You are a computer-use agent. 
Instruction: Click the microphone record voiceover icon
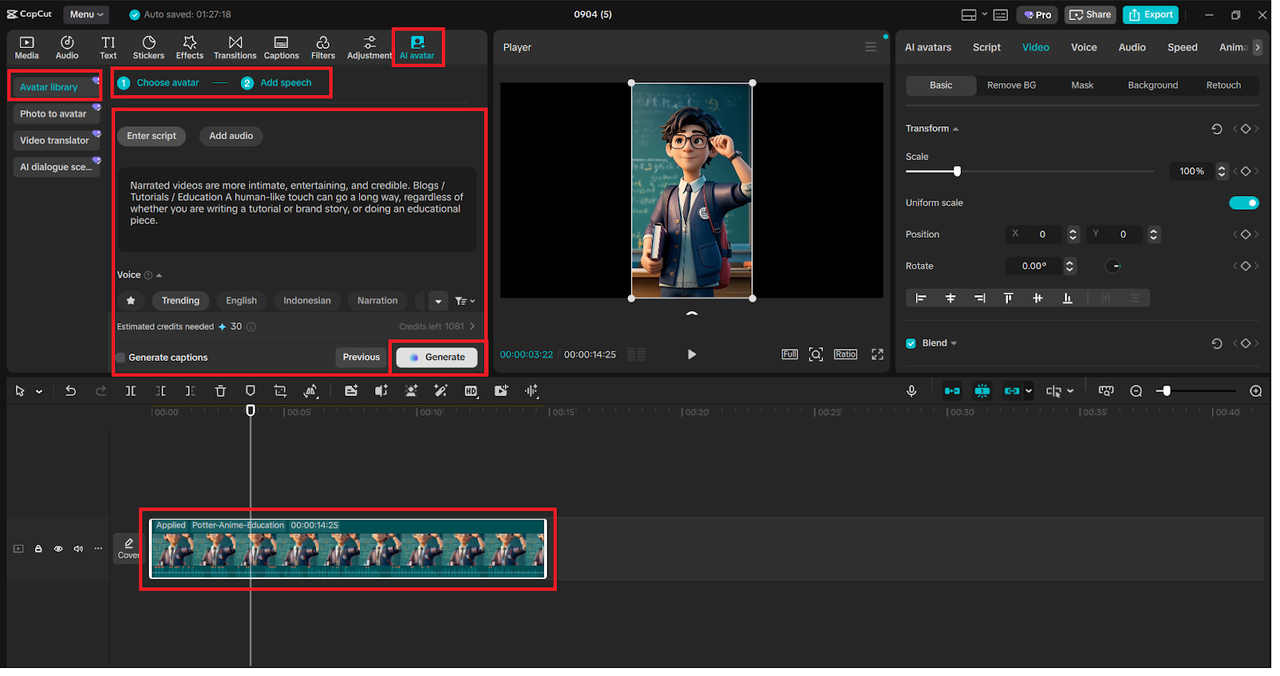pyautogui.click(x=911, y=391)
